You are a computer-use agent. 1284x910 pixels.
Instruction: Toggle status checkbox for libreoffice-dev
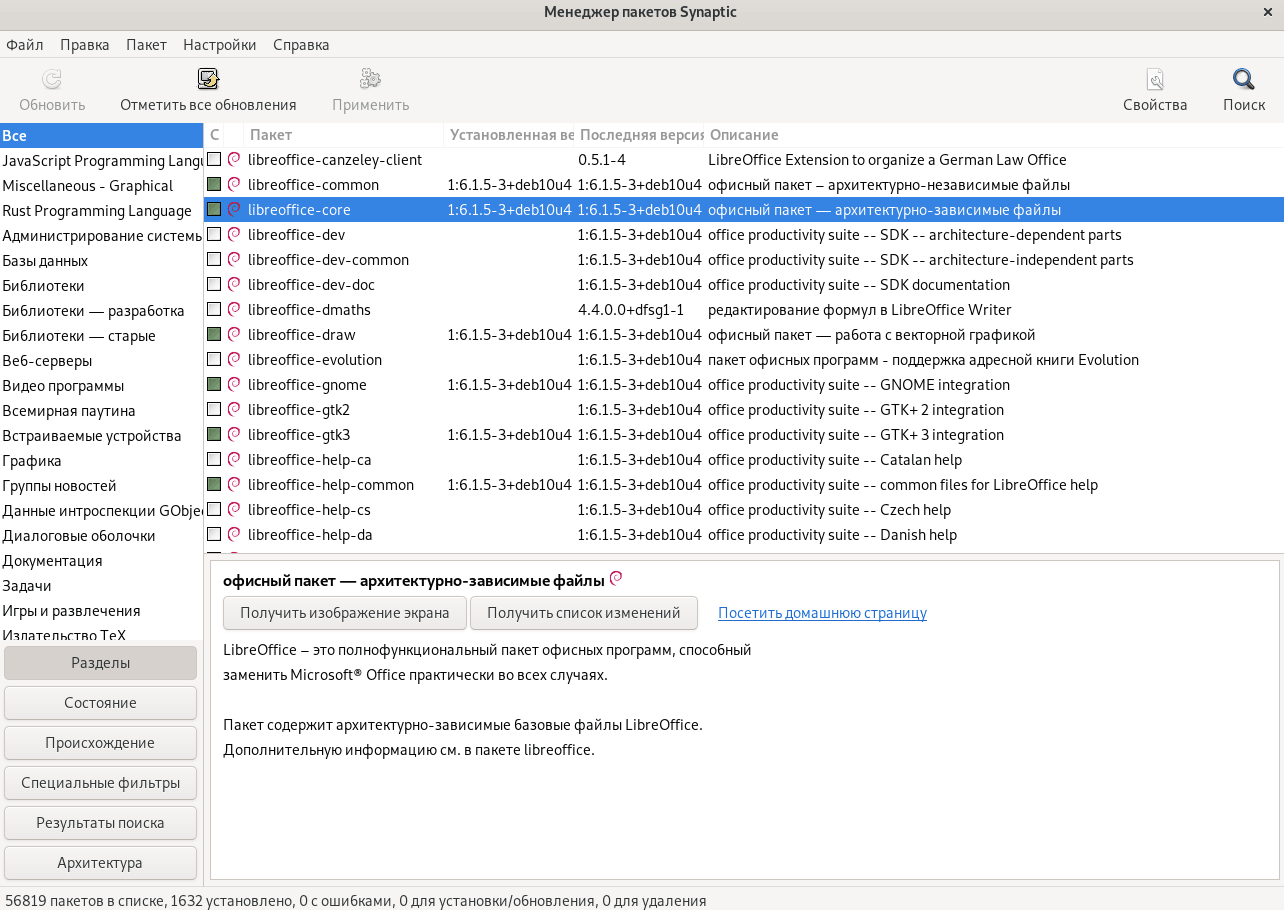click(x=214, y=235)
